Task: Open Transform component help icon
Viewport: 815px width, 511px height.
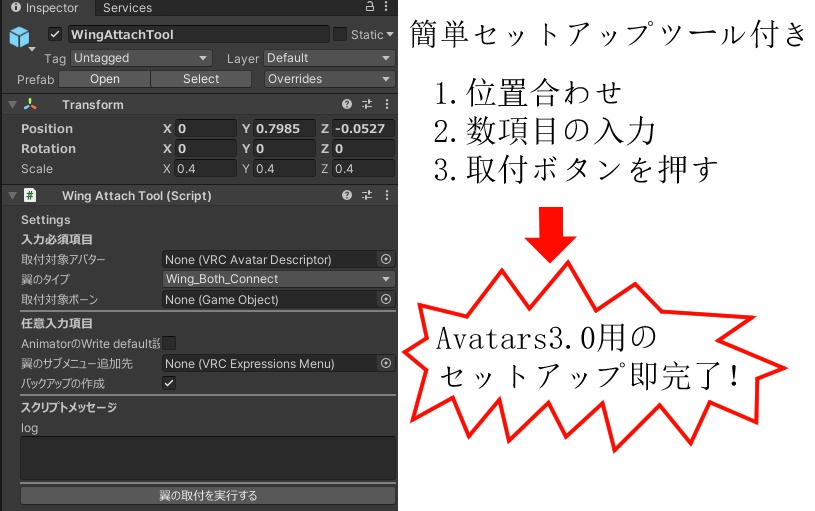Action: tap(347, 104)
